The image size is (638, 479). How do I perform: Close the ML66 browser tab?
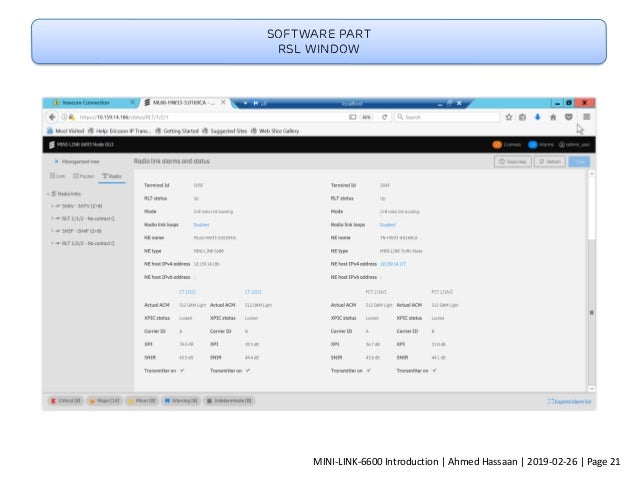click(223, 103)
